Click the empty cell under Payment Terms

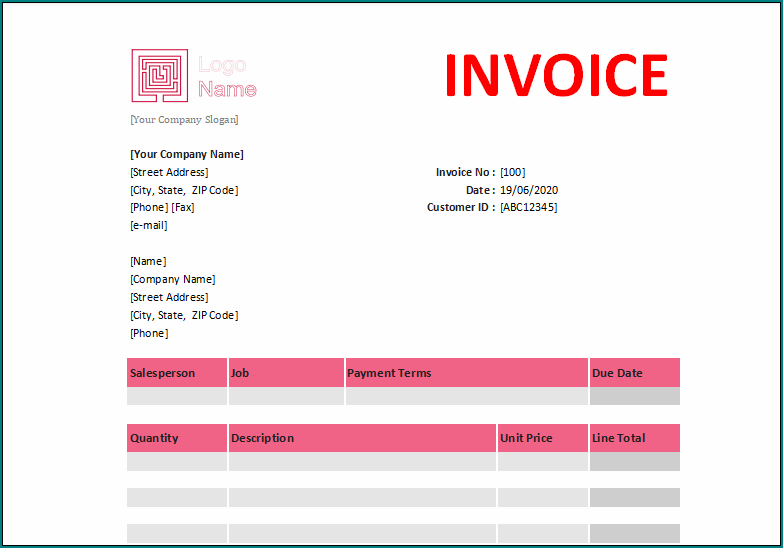pyautogui.click(x=467, y=396)
